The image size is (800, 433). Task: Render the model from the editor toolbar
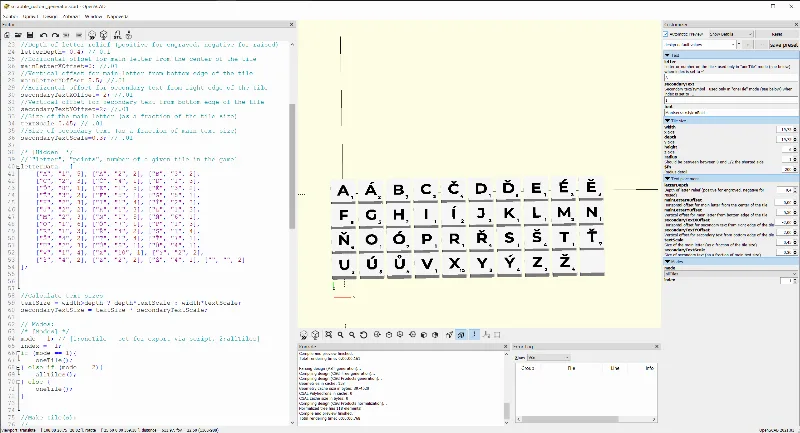(104, 35)
